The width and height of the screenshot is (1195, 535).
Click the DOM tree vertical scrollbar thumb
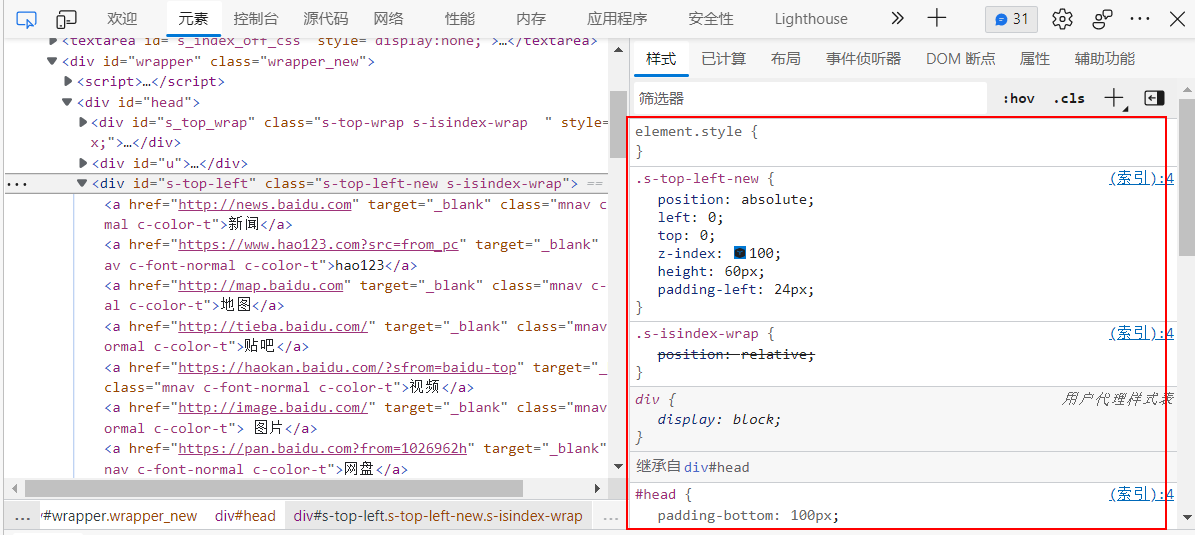[618, 124]
